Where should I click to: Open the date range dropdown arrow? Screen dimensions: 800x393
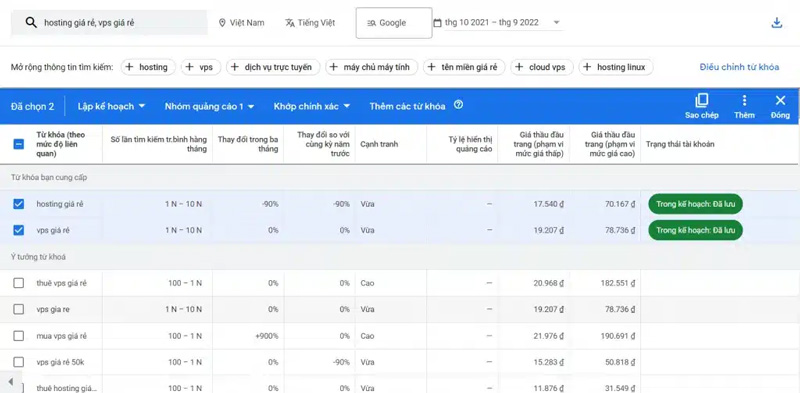557,22
